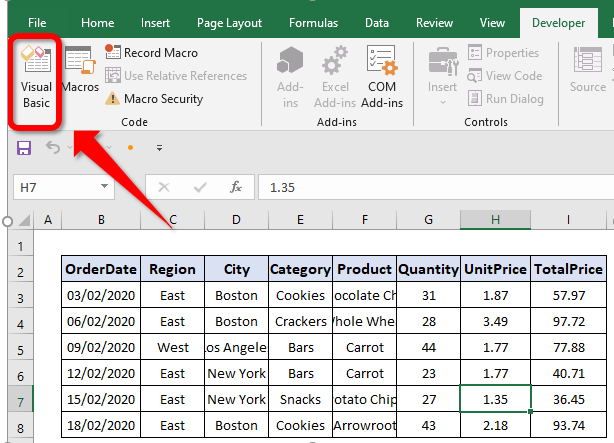The height and width of the screenshot is (443, 614).
Task: Click the Properties button
Action: coord(503,52)
